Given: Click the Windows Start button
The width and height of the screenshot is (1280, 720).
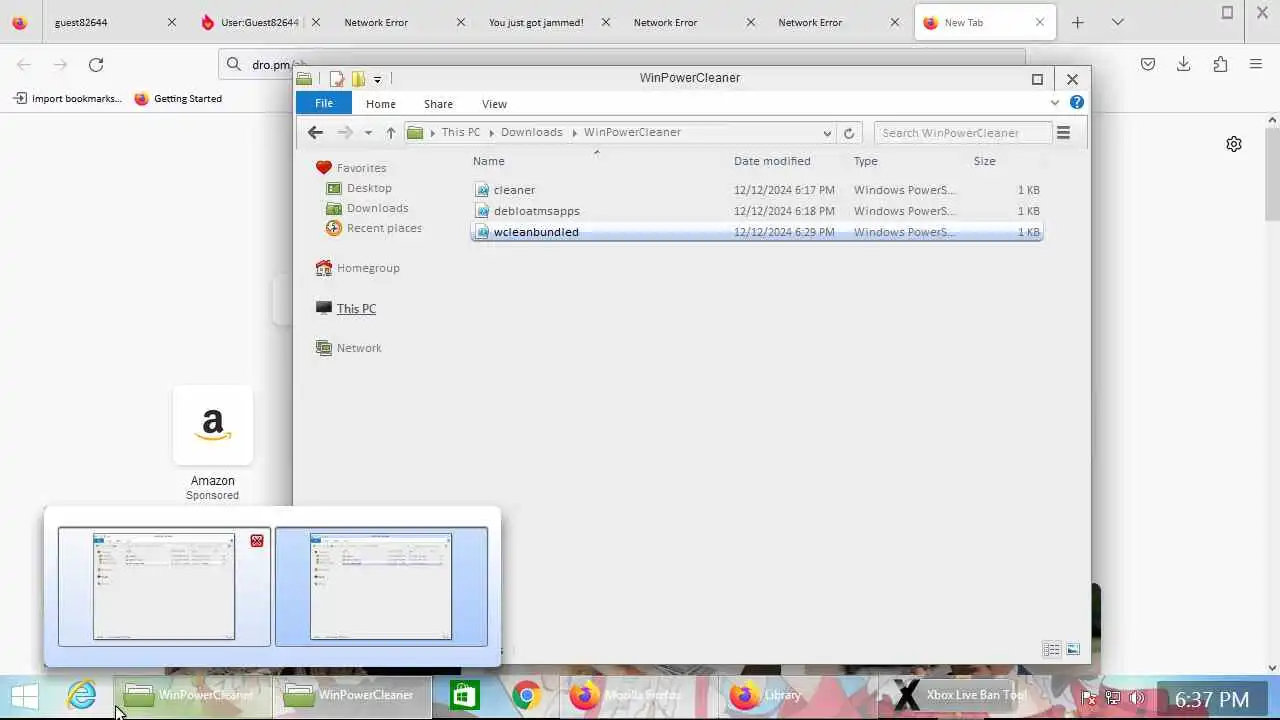Looking at the screenshot, I should coord(24,697).
